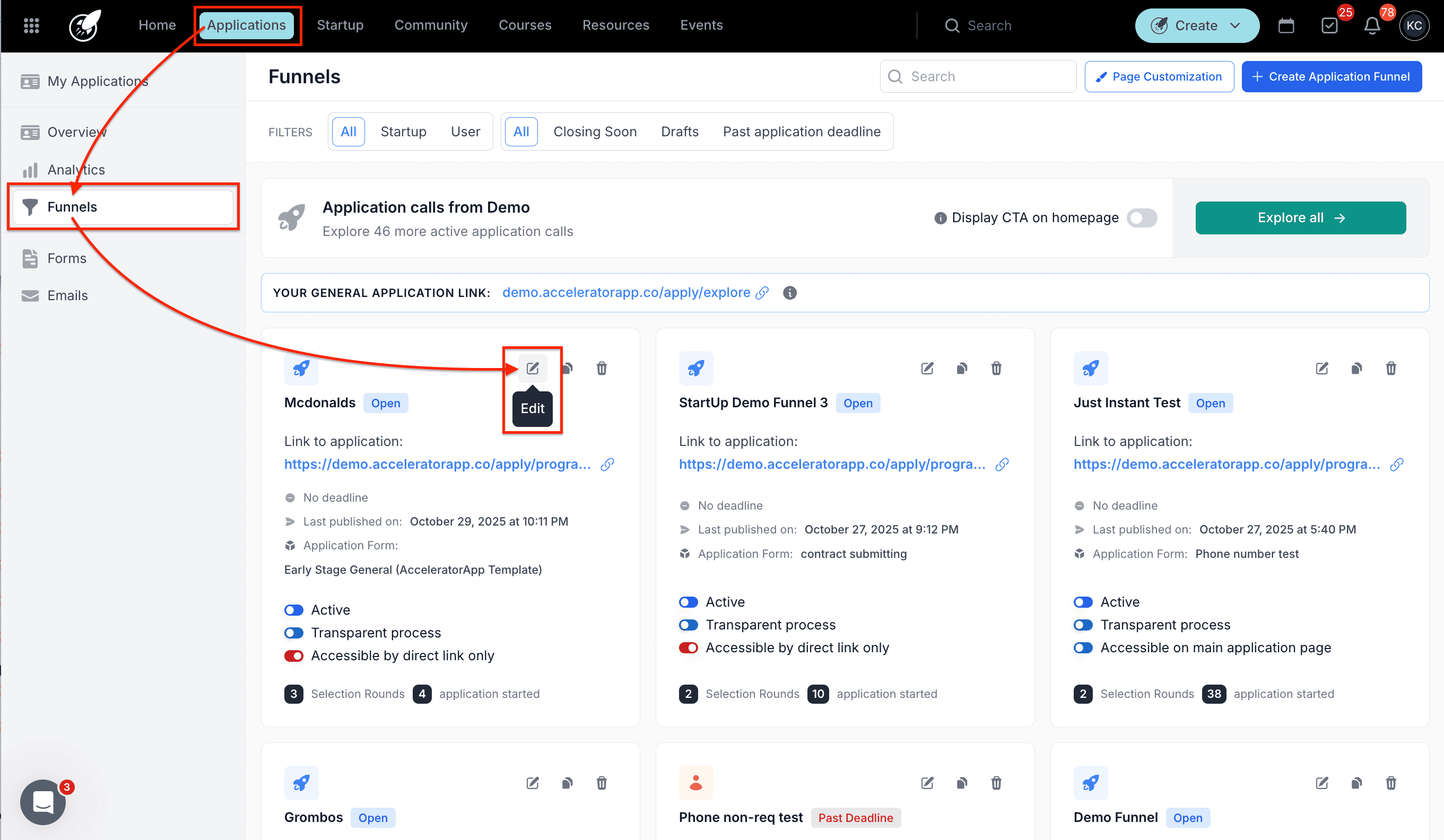Open the app grid launcher icon
Viewport: 1444px width, 840px height.
coord(31,25)
